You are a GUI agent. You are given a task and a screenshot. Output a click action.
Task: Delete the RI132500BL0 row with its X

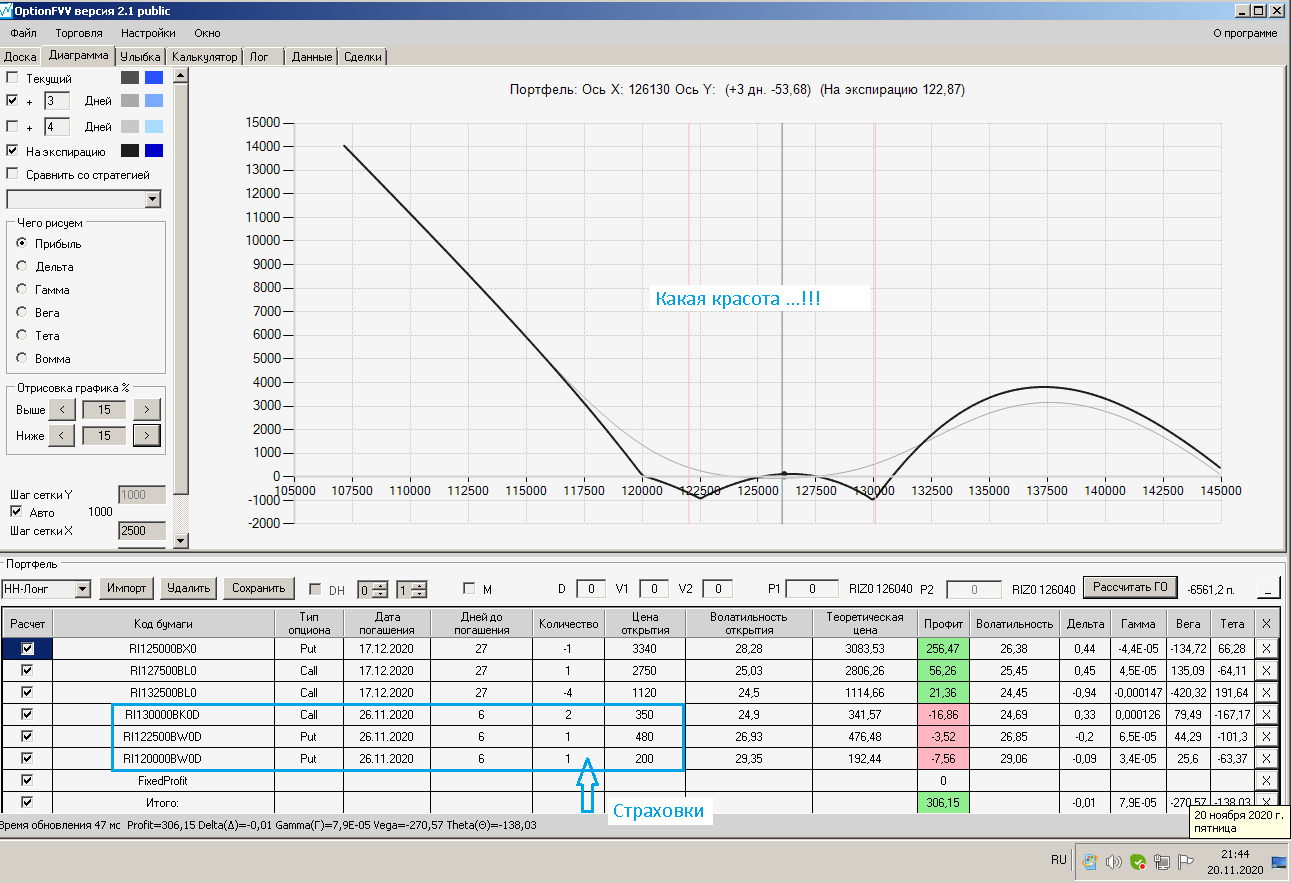pyautogui.click(x=1267, y=692)
